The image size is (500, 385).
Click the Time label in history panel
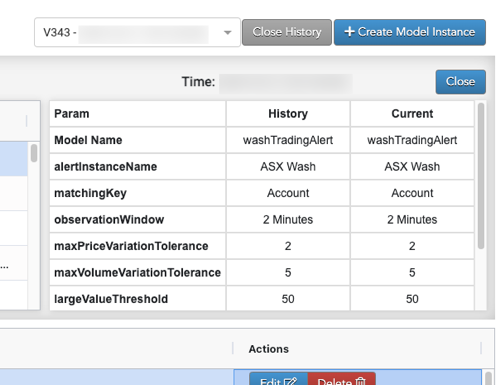pyautogui.click(x=198, y=82)
